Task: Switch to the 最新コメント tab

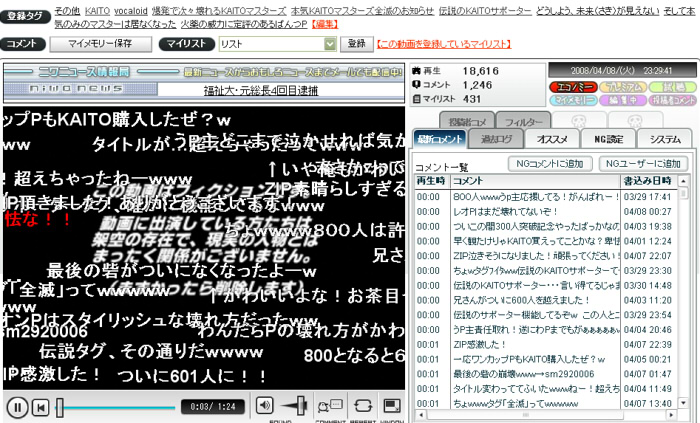Action: pos(439,139)
